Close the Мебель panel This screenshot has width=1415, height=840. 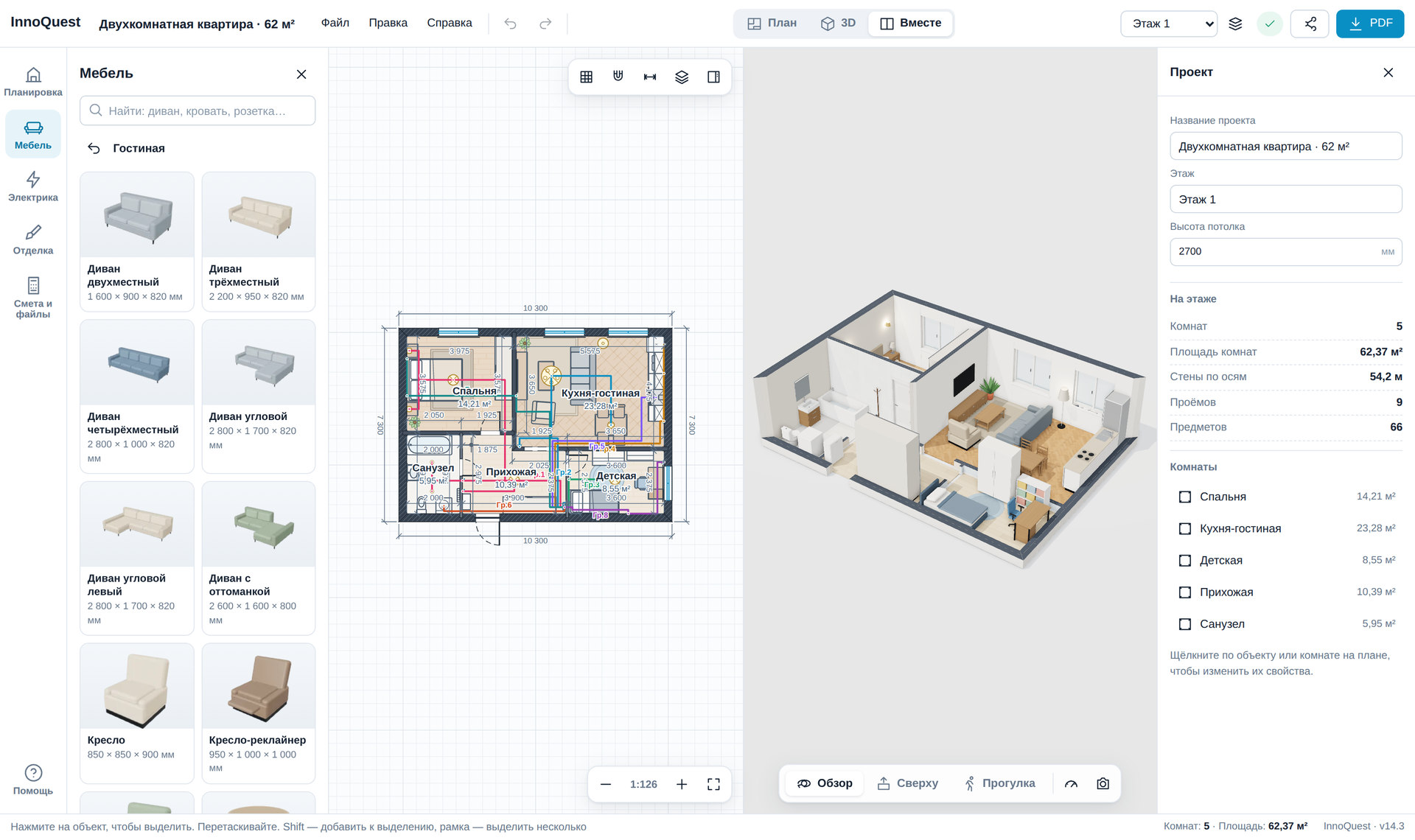tap(301, 74)
